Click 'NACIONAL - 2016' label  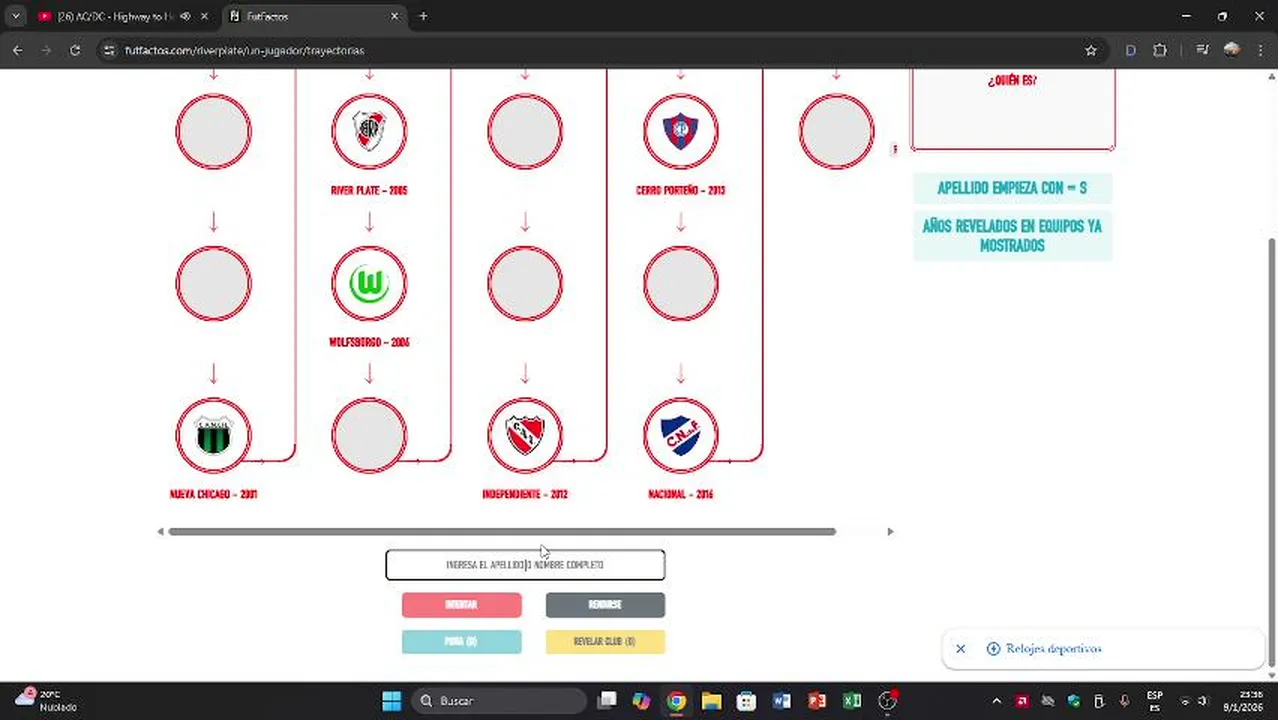tap(681, 494)
